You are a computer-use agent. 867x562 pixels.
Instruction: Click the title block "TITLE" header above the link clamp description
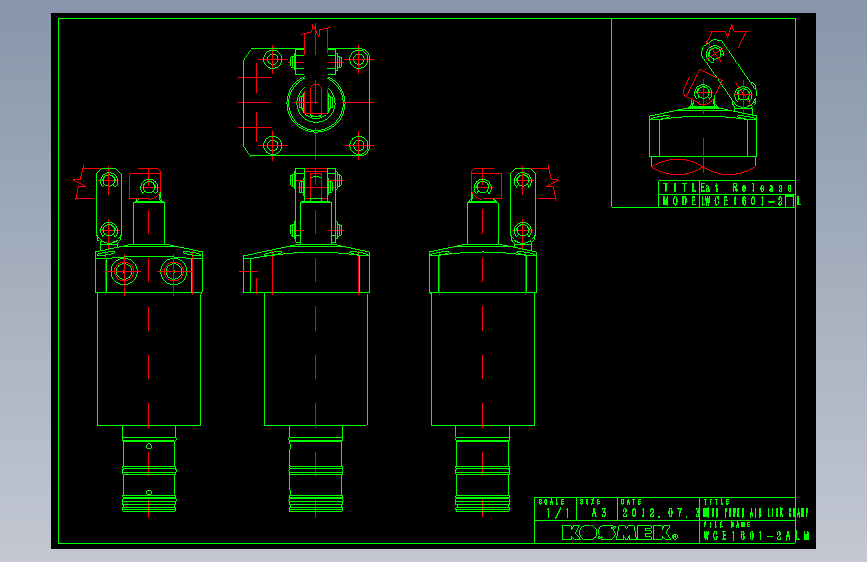[716, 502]
